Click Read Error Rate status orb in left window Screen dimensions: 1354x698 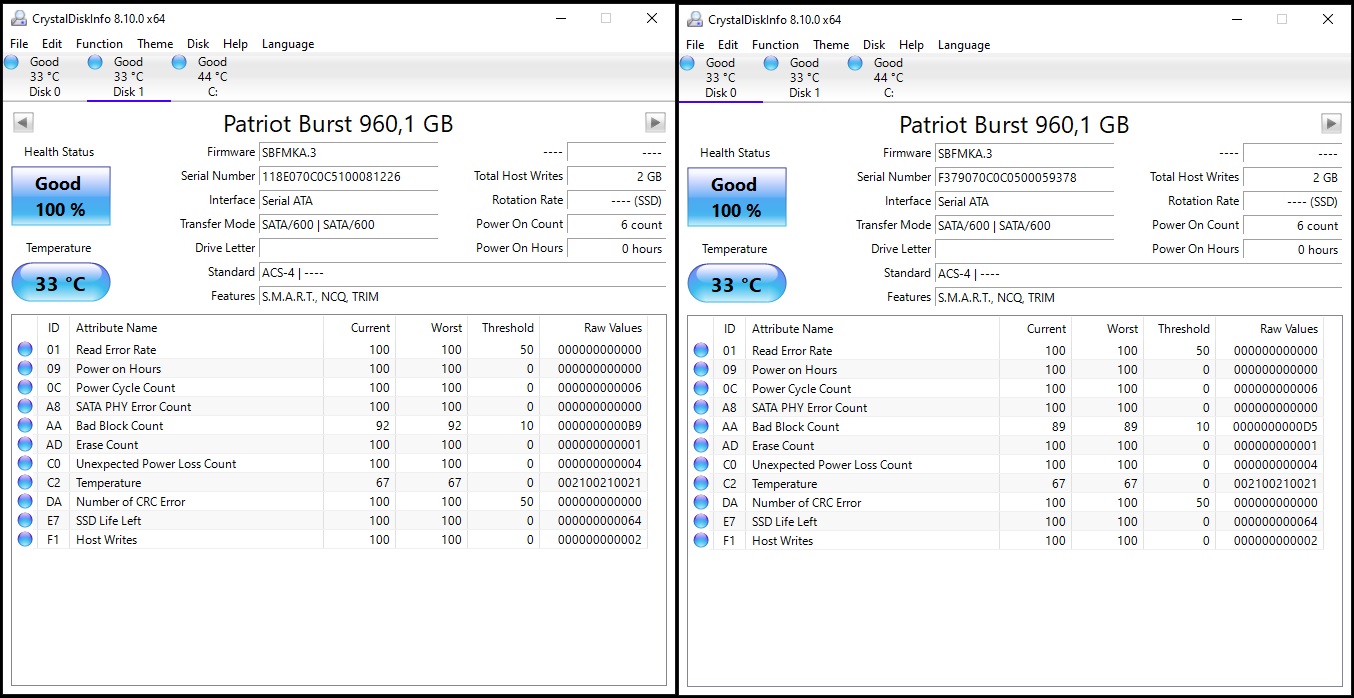pos(25,350)
